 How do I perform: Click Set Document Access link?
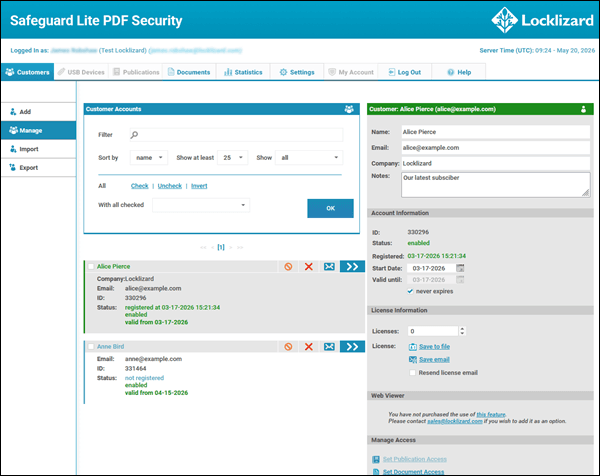coord(413,472)
